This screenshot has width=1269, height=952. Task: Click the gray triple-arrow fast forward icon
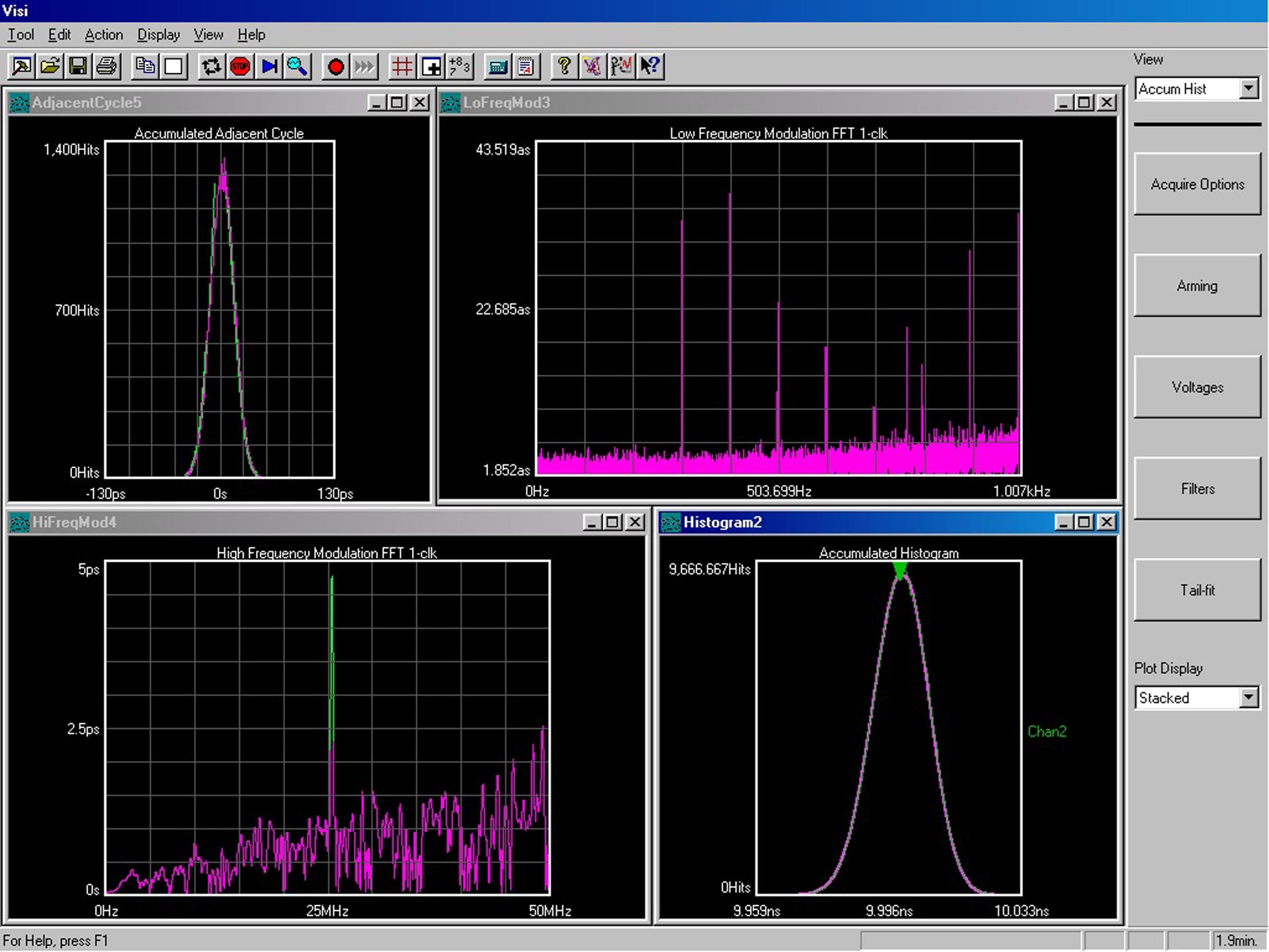[x=364, y=66]
